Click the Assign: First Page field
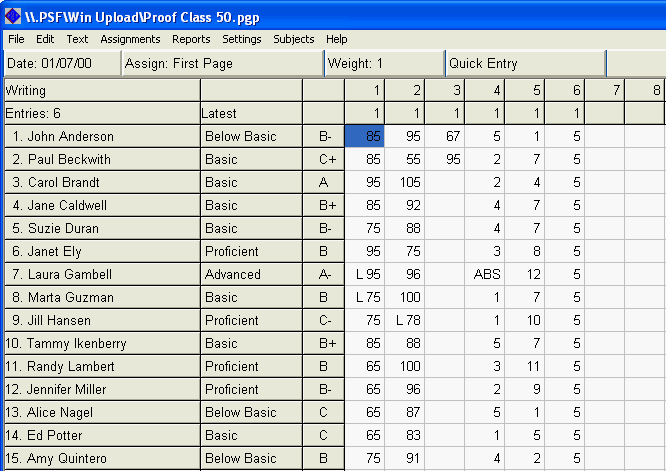The height and width of the screenshot is (471, 666). 223,63
